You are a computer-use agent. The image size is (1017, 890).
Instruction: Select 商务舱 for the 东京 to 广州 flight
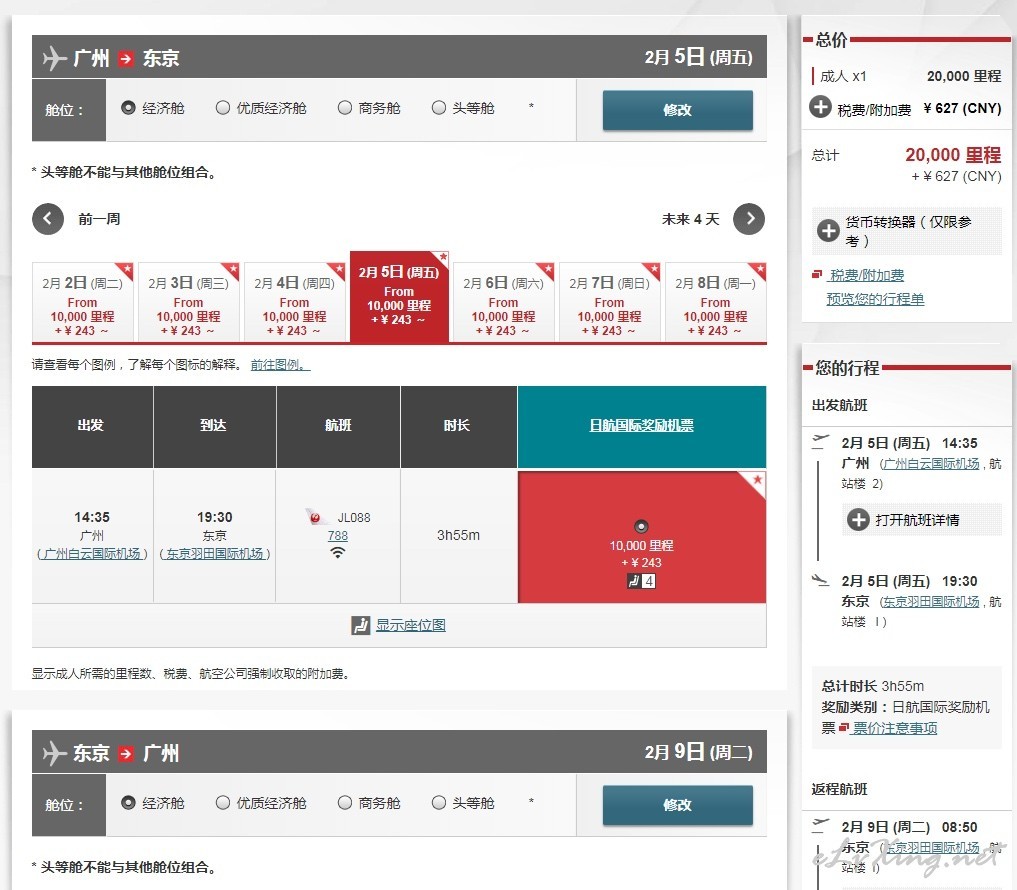pos(345,803)
